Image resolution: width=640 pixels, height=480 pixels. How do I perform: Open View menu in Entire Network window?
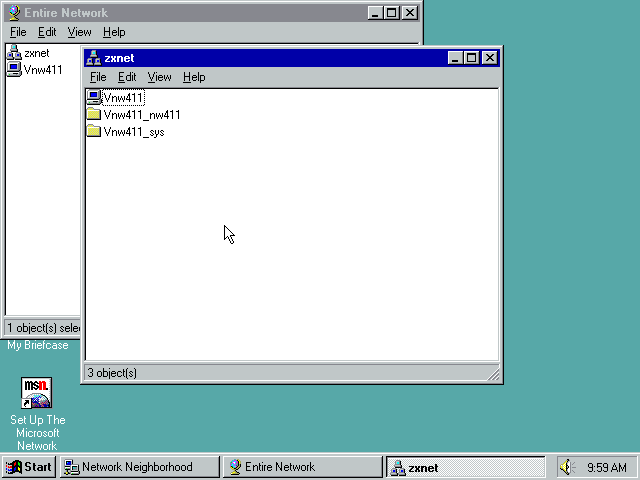pos(79,32)
